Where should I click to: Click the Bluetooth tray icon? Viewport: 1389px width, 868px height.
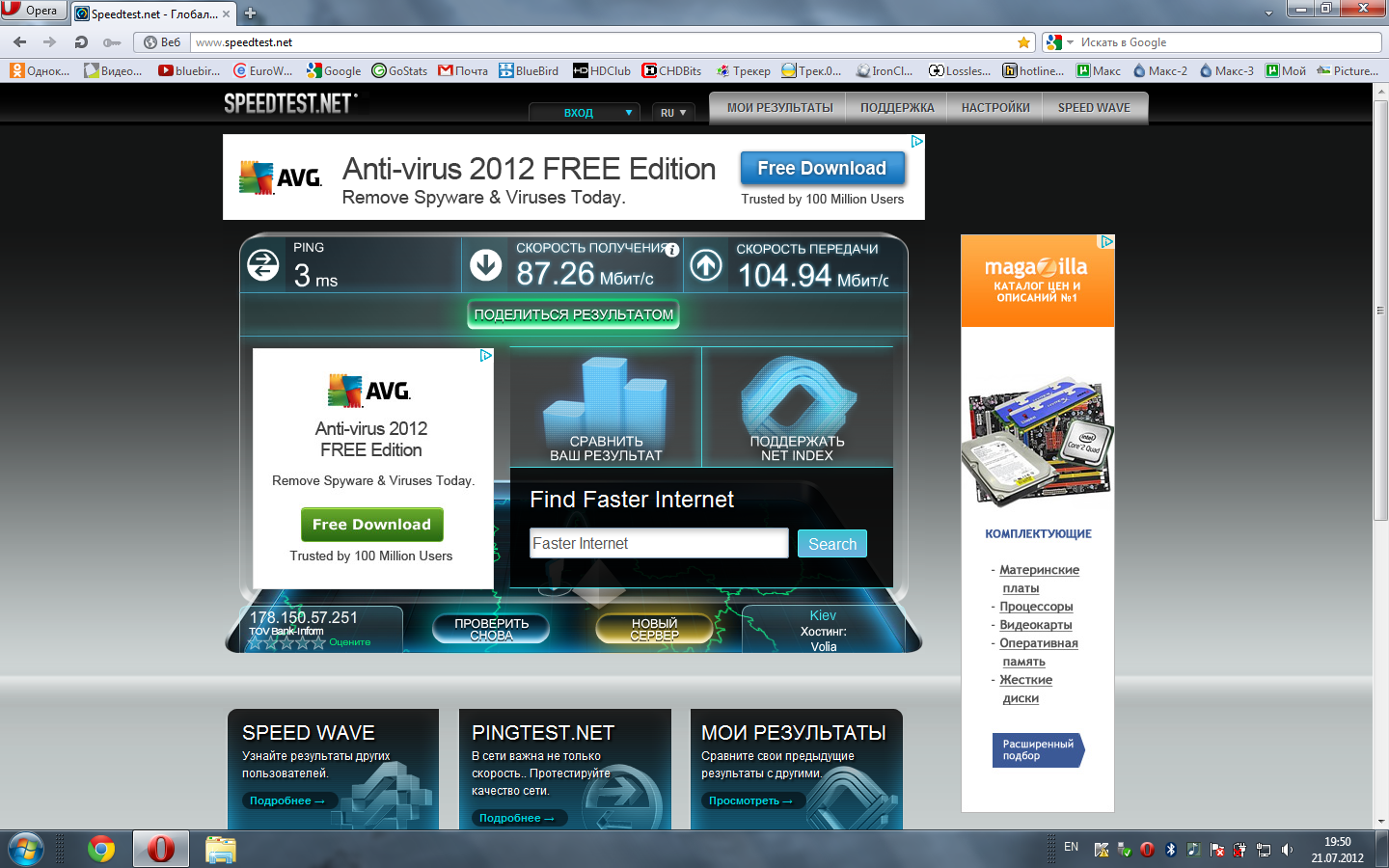(x=1171, y=850)
